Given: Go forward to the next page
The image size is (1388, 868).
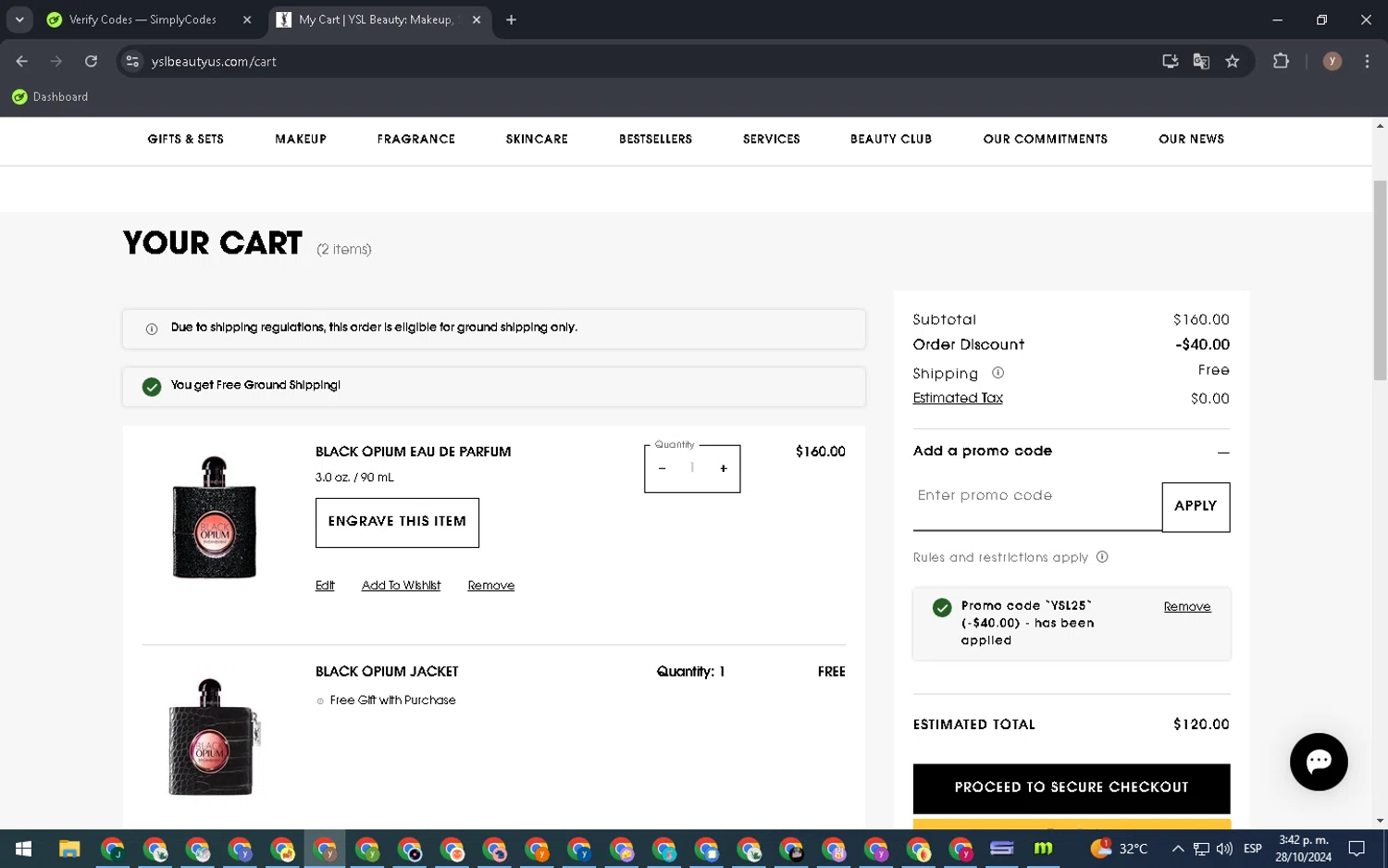Looking at the screenshot, I should coord(56,61).
